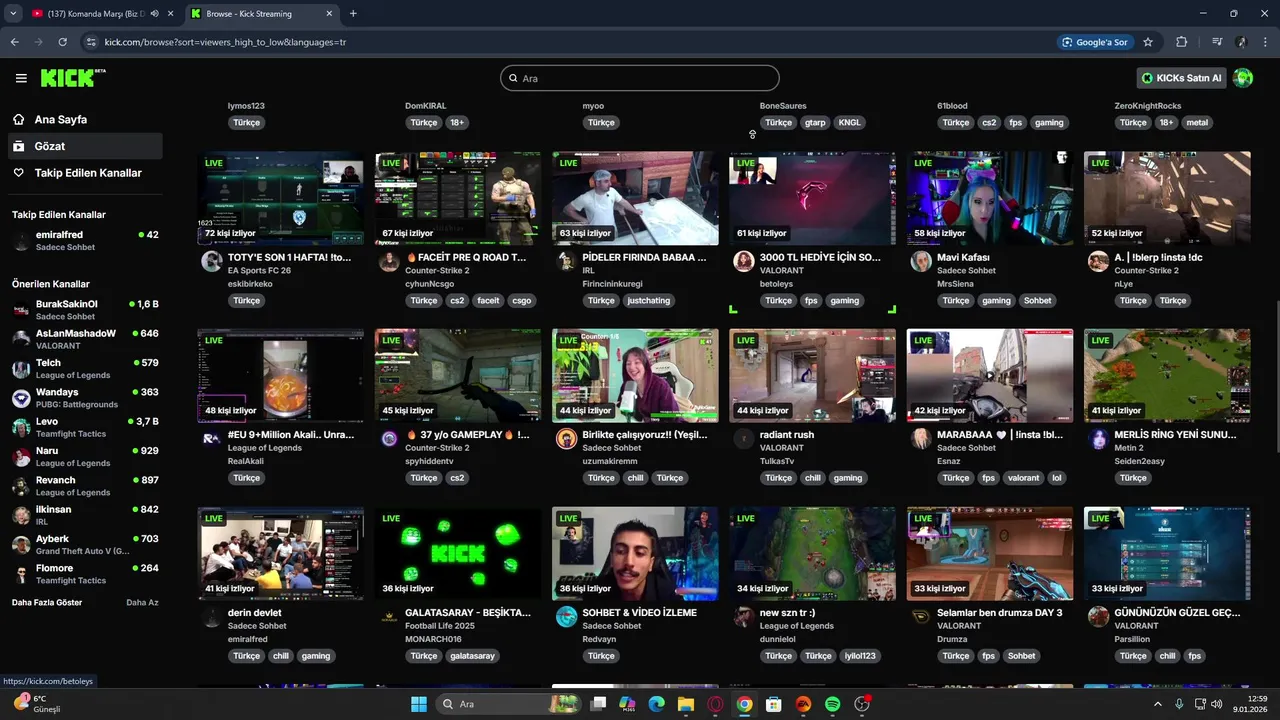Click the KICK logo
The width and height of the screenshot is (1280, 720).
click(73, 78)
